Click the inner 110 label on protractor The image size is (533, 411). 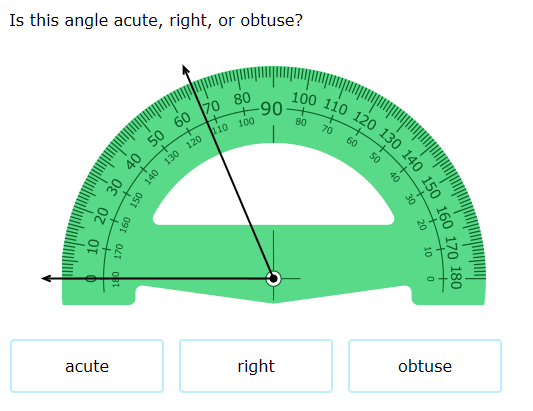tap(220, 129)
